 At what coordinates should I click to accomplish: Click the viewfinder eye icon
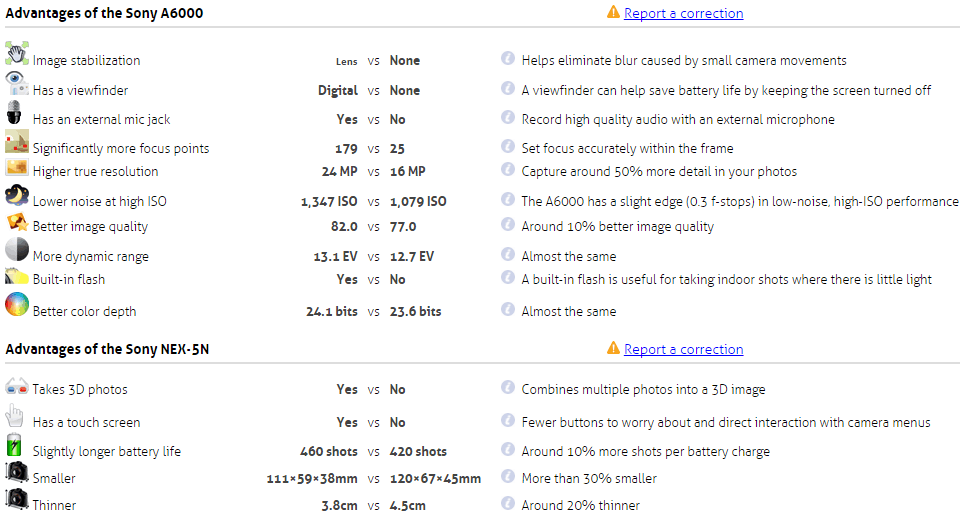[17, 83]
